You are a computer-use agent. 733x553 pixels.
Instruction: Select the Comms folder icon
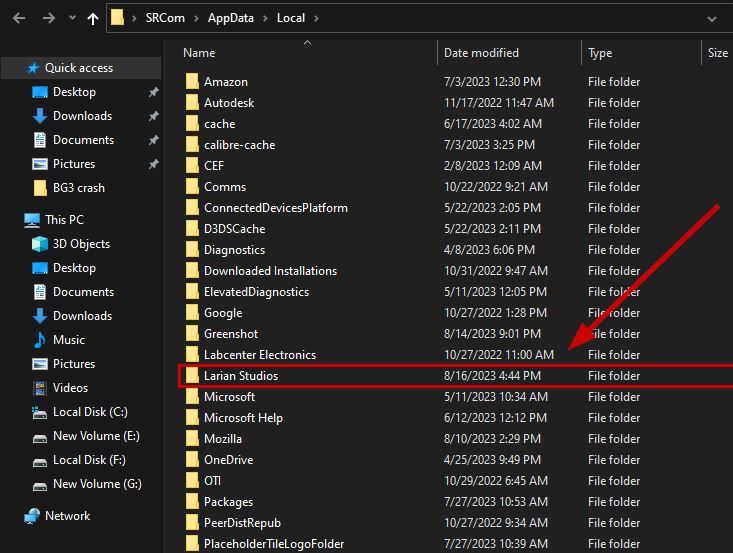pyautogui.click(x=192, y=187)
